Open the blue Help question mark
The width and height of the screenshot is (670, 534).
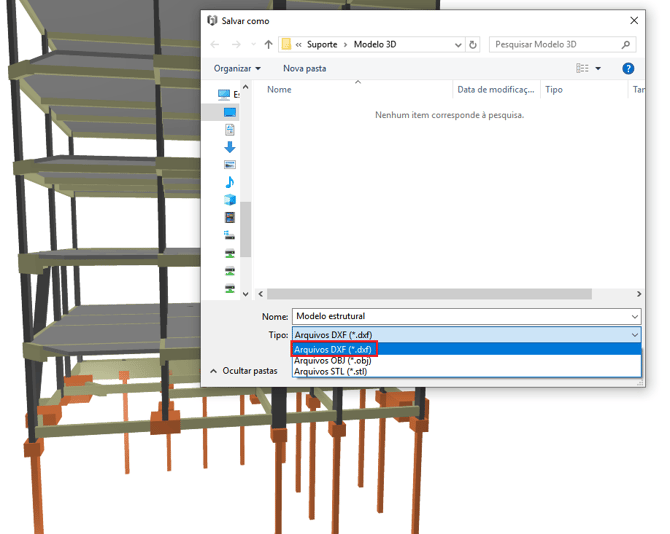click(628, 68)
